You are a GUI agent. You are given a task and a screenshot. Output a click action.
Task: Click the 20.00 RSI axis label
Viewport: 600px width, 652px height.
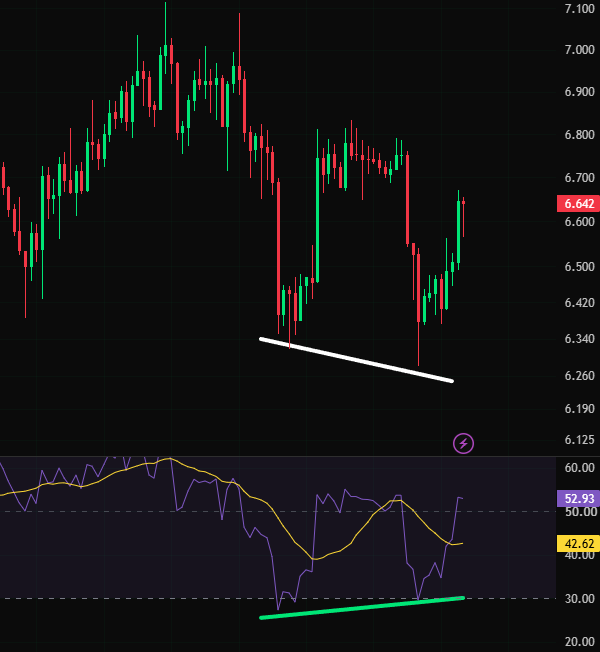(580, 642)
